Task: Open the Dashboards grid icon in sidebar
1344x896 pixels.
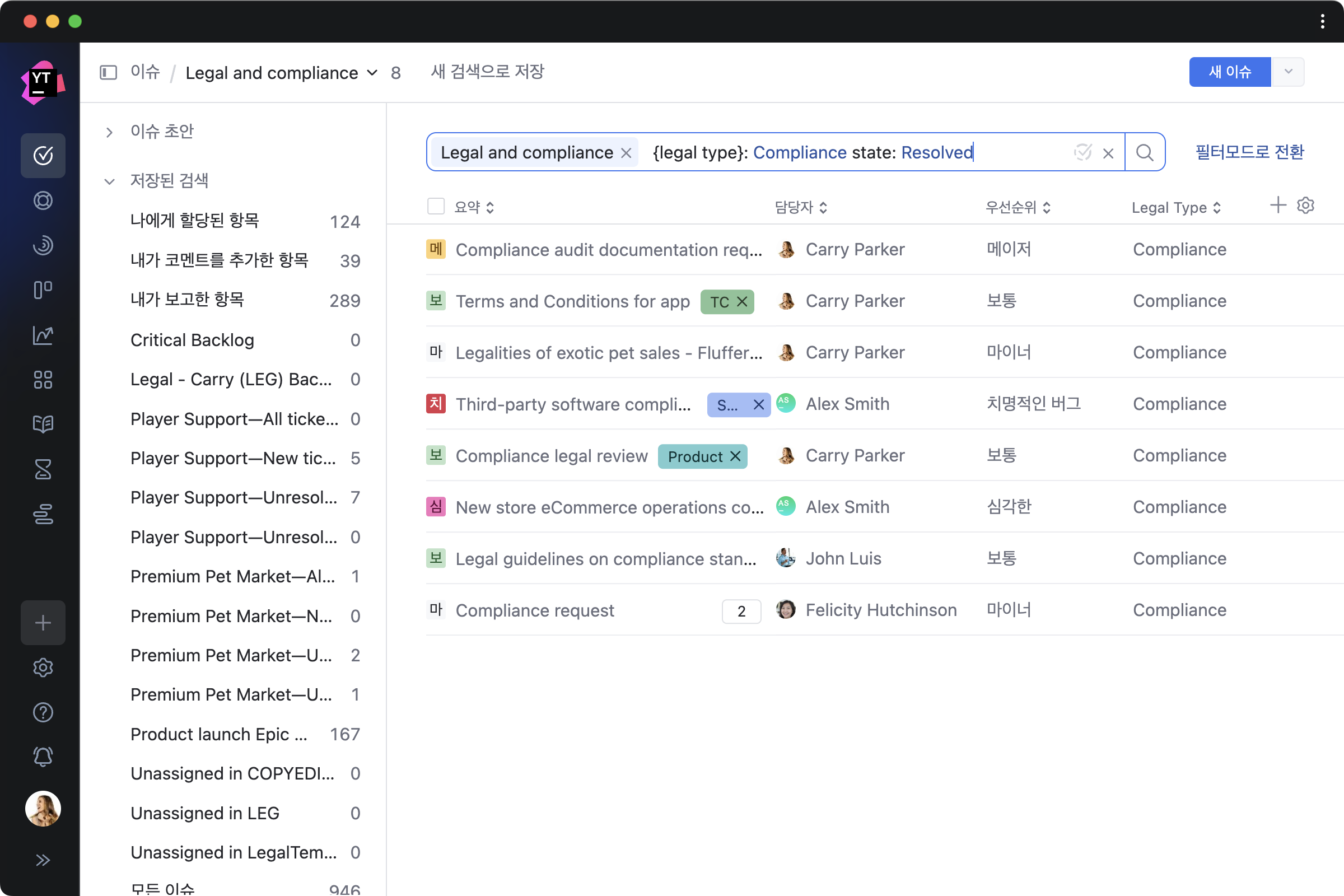Action: tap(43, 380)
